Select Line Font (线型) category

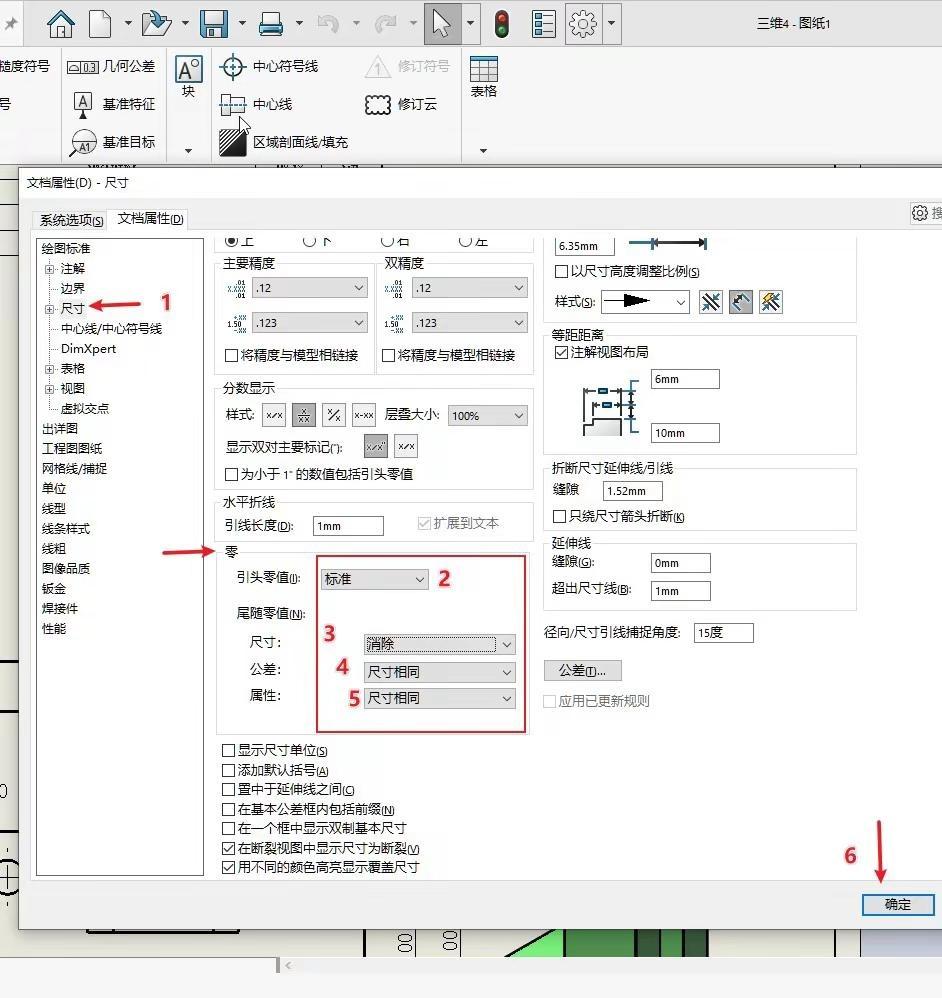54,509
